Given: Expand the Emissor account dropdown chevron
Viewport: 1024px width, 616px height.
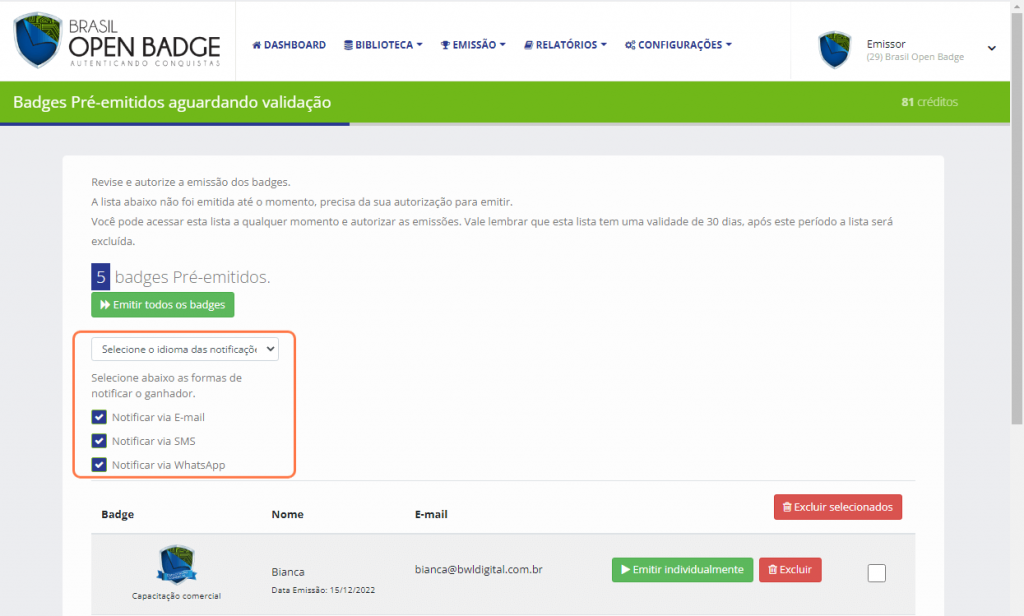Looking at the screenshot, I should coord(991,48).
